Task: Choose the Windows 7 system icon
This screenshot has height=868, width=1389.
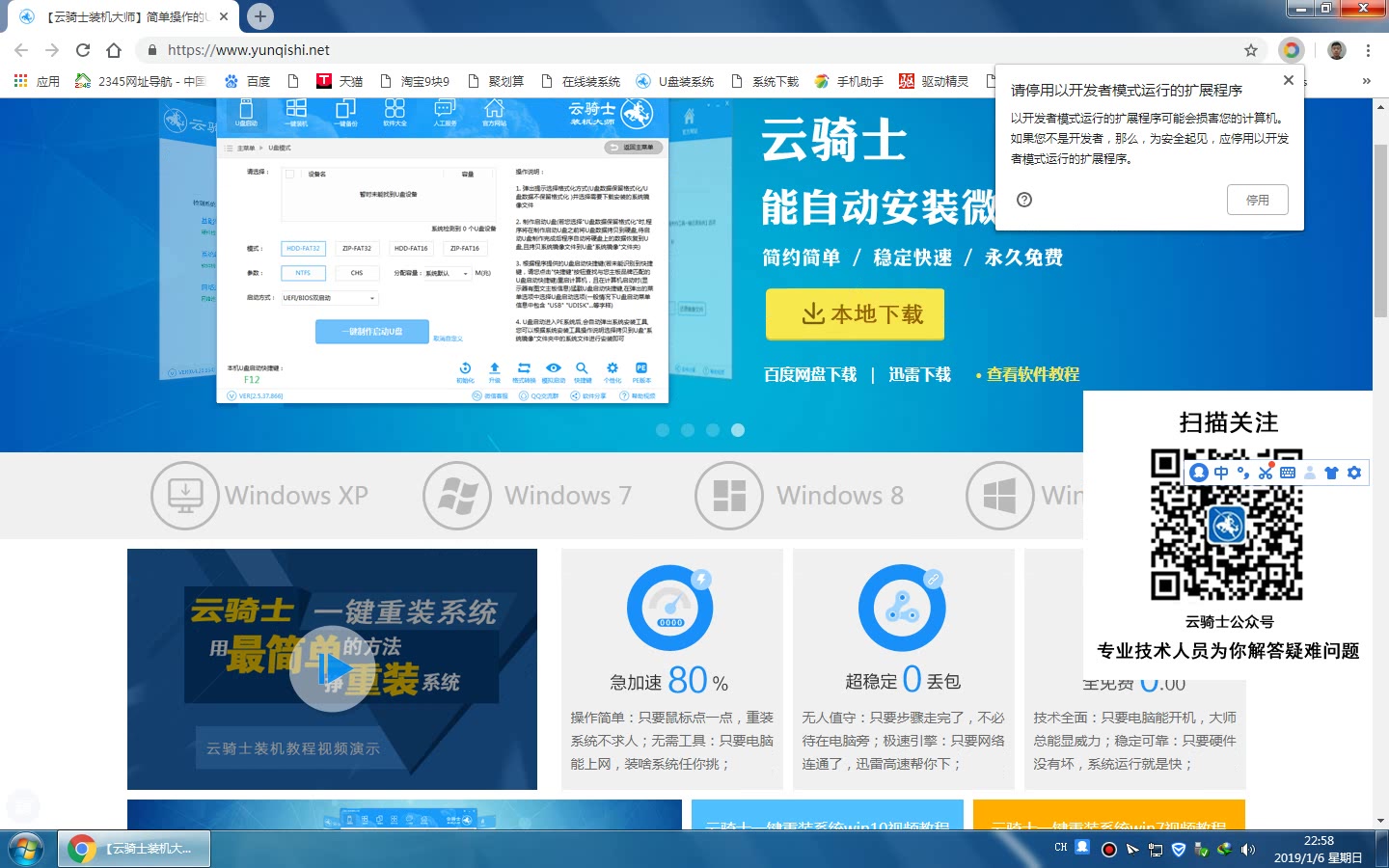Action: tap(457, 496)
